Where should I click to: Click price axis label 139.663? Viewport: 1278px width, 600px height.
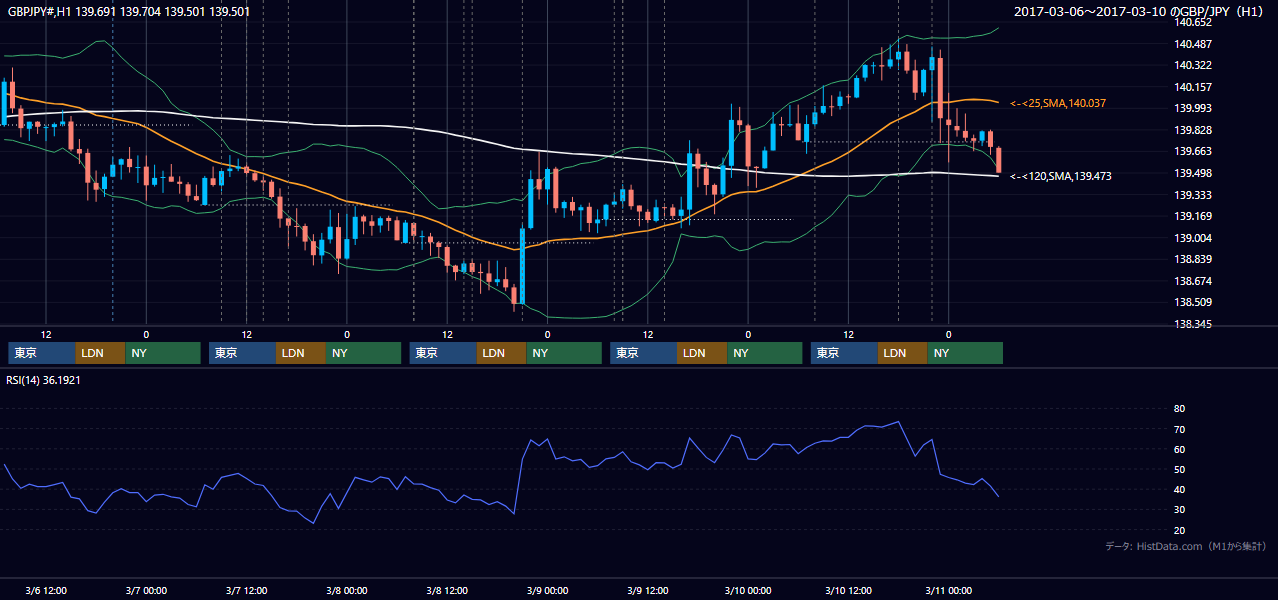click(1193, 151)
